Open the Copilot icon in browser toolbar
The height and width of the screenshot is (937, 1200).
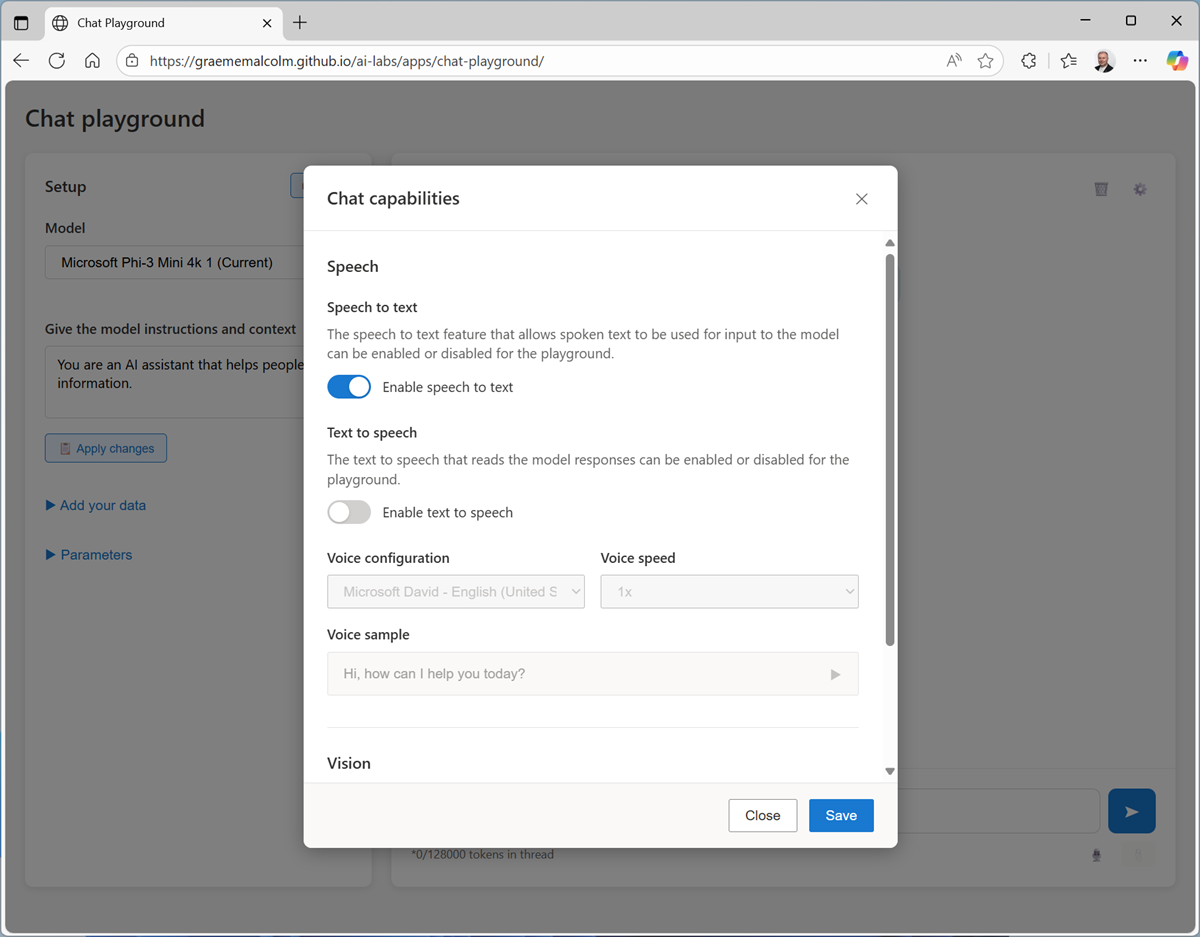1177,61
